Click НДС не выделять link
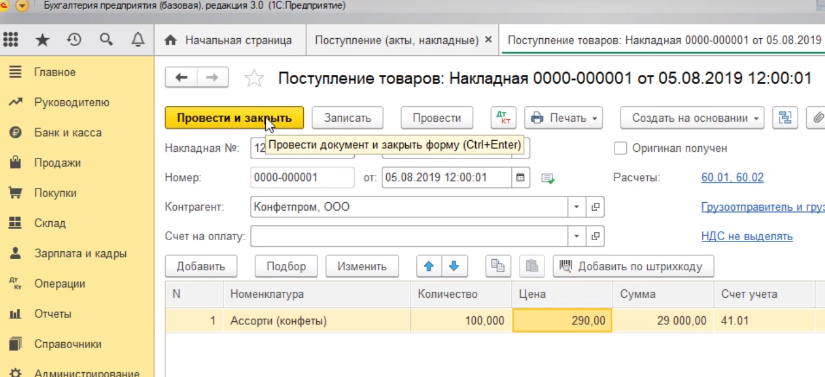825x377 pixels. click(x=747, y=236)
